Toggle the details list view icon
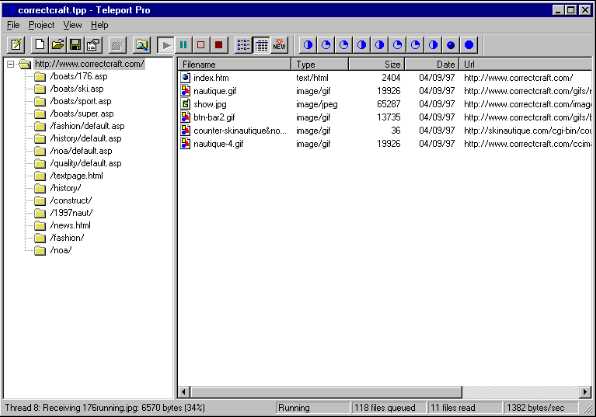This screenshot has height=417, width=596. 262,45
